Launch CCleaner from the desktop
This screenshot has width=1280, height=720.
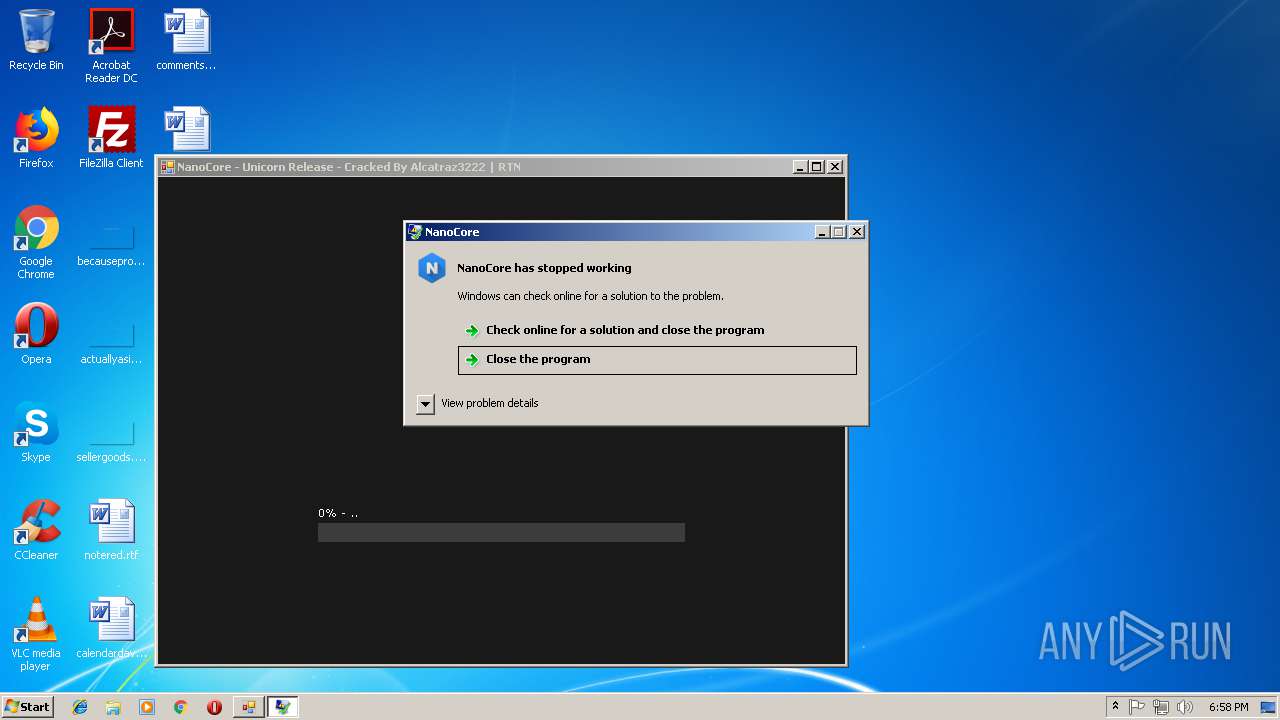point(36,530)
